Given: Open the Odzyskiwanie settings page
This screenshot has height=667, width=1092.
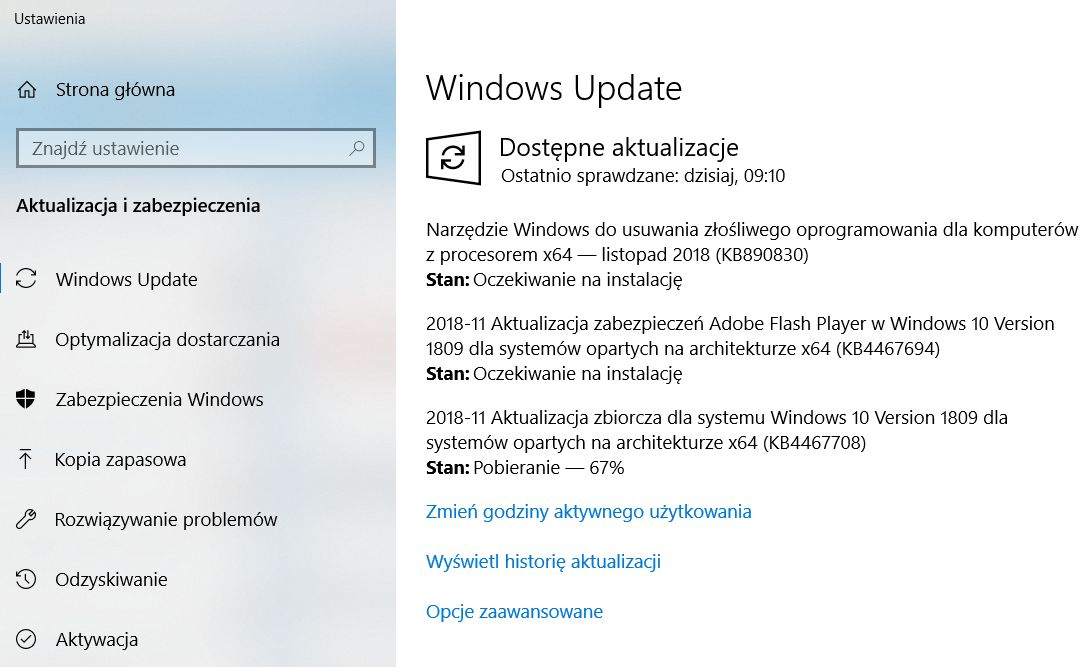Looking at the screenshot, I should [112, 579].
